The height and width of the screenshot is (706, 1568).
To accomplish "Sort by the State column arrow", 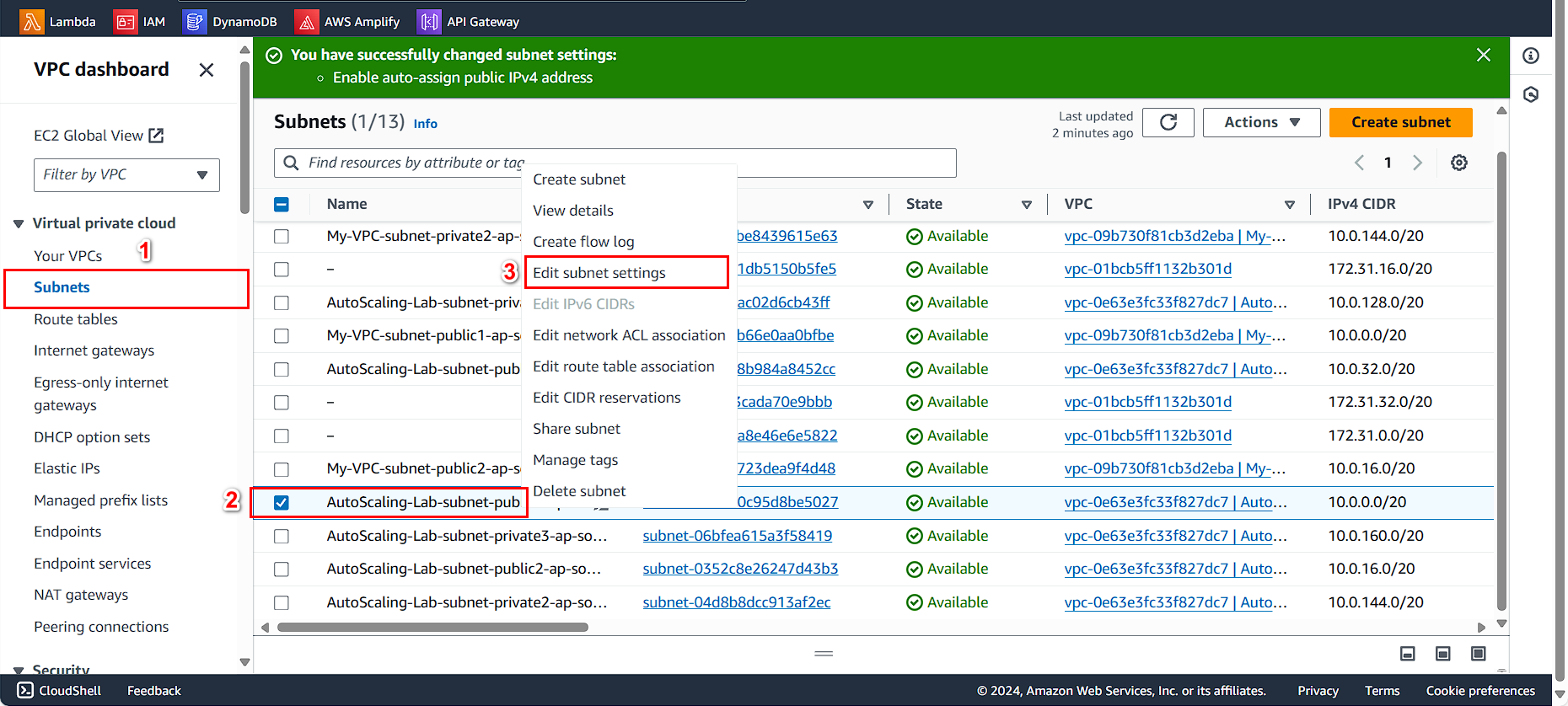I will (1027, 205).
